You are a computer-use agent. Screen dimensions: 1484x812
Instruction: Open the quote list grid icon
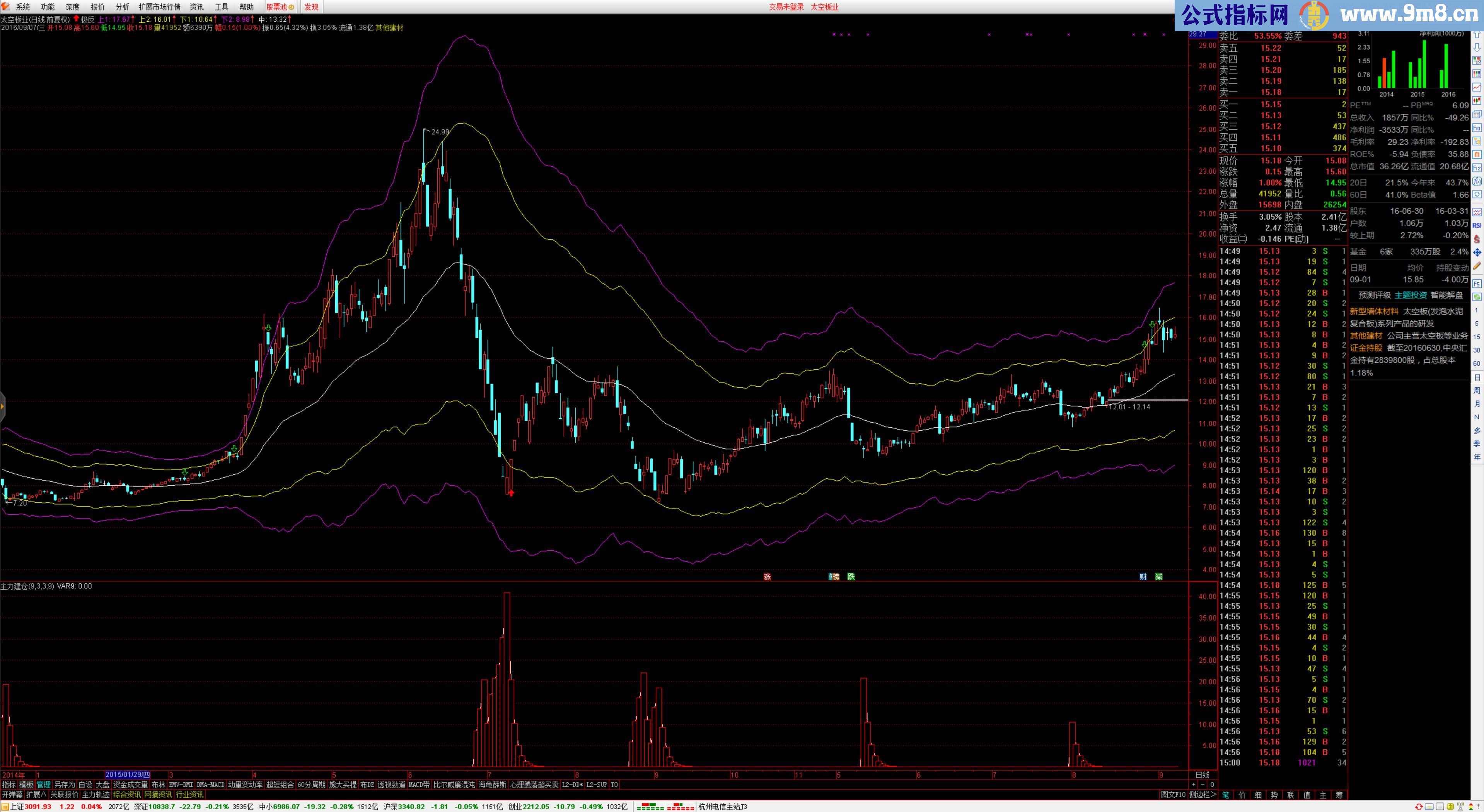pyautogui.click(x=1477, y=74)
